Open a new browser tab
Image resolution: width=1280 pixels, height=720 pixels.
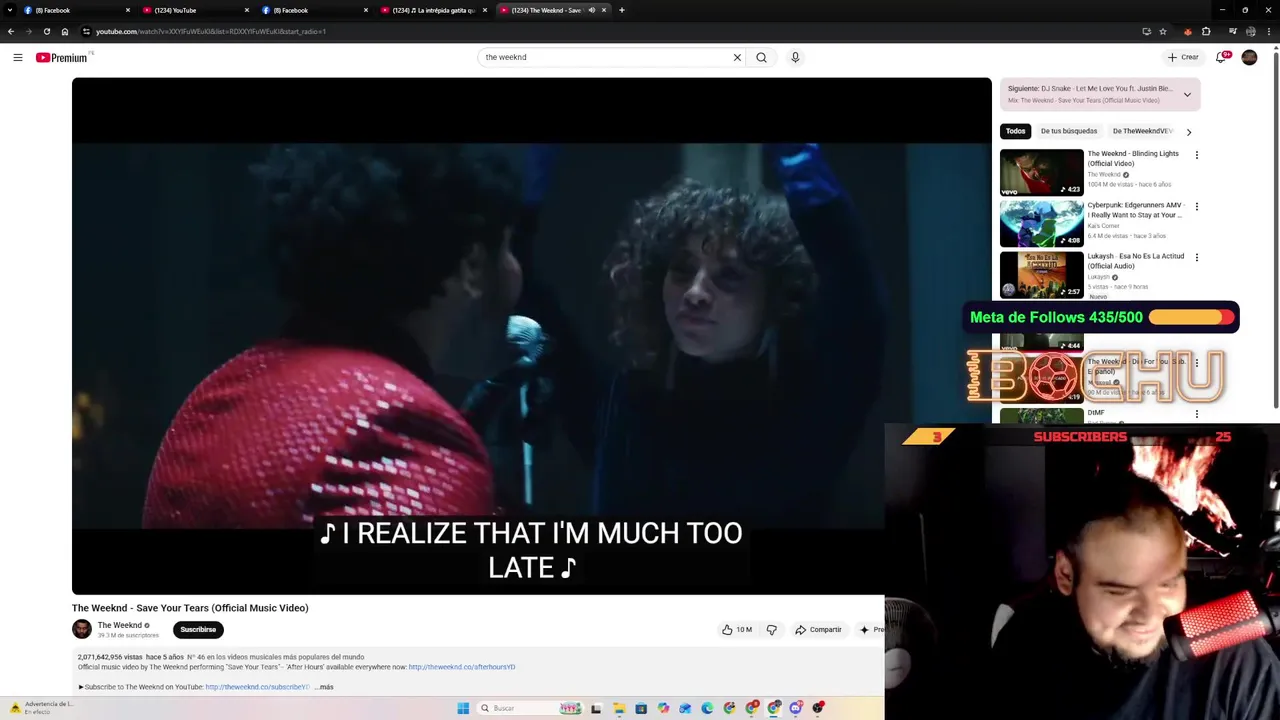tap(622, 10)
